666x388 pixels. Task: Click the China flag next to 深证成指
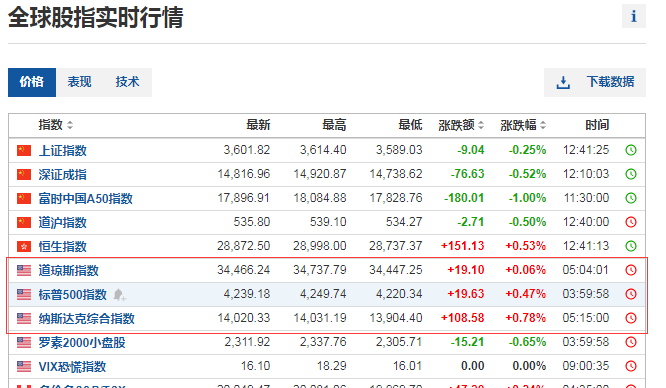24,174
